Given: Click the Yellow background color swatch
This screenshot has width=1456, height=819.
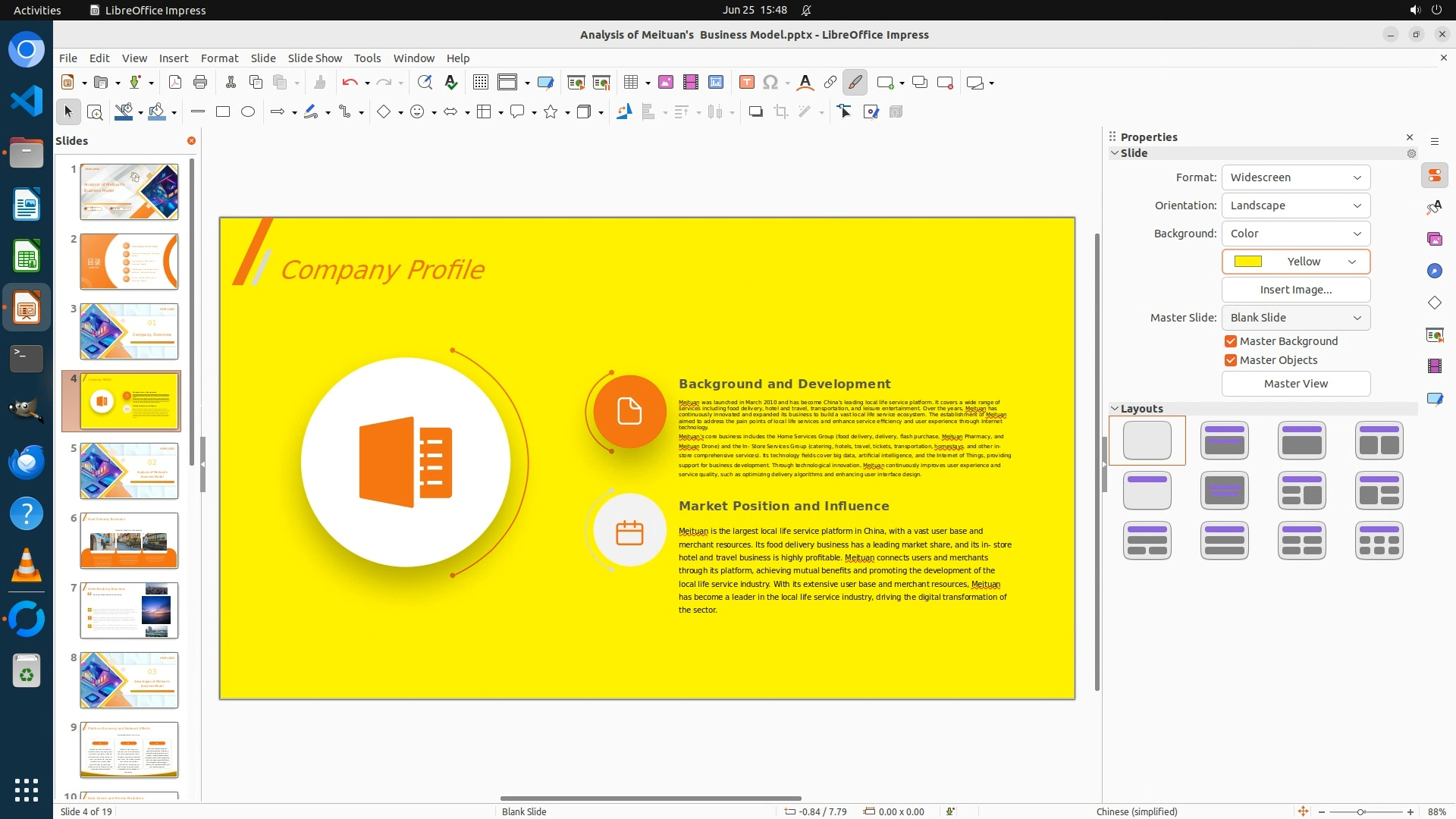Looking at the screenshot, I should pyautogui.click(x=1248, y=262).
